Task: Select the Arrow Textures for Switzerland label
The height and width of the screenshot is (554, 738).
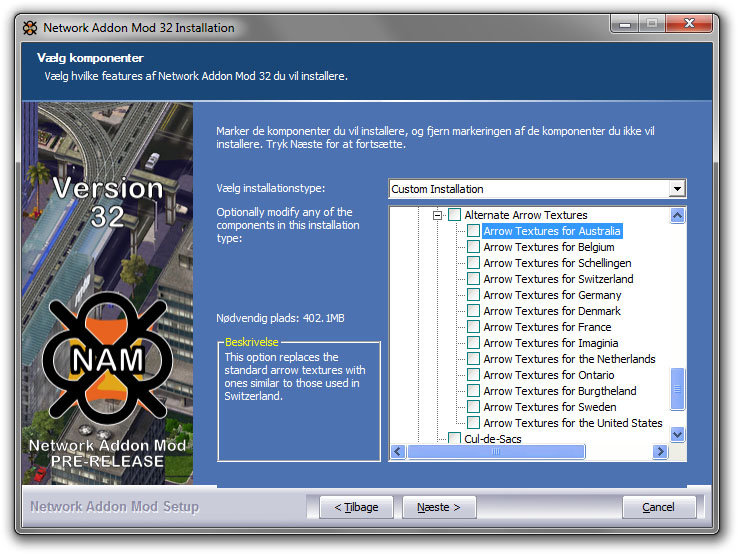Action: tap(558, 279)
